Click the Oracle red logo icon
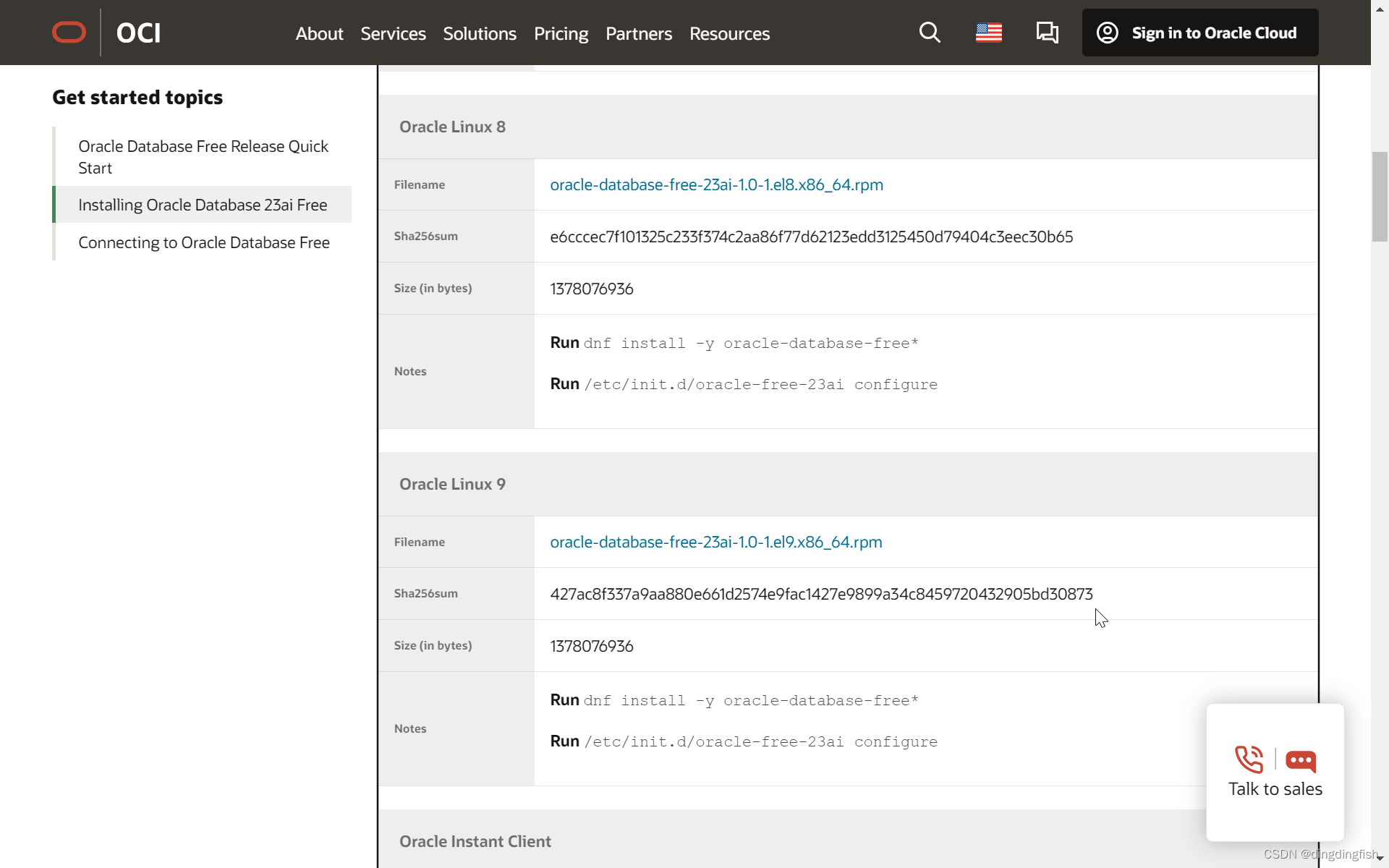The image size is (1389, 868). click(x=69, y=33)
